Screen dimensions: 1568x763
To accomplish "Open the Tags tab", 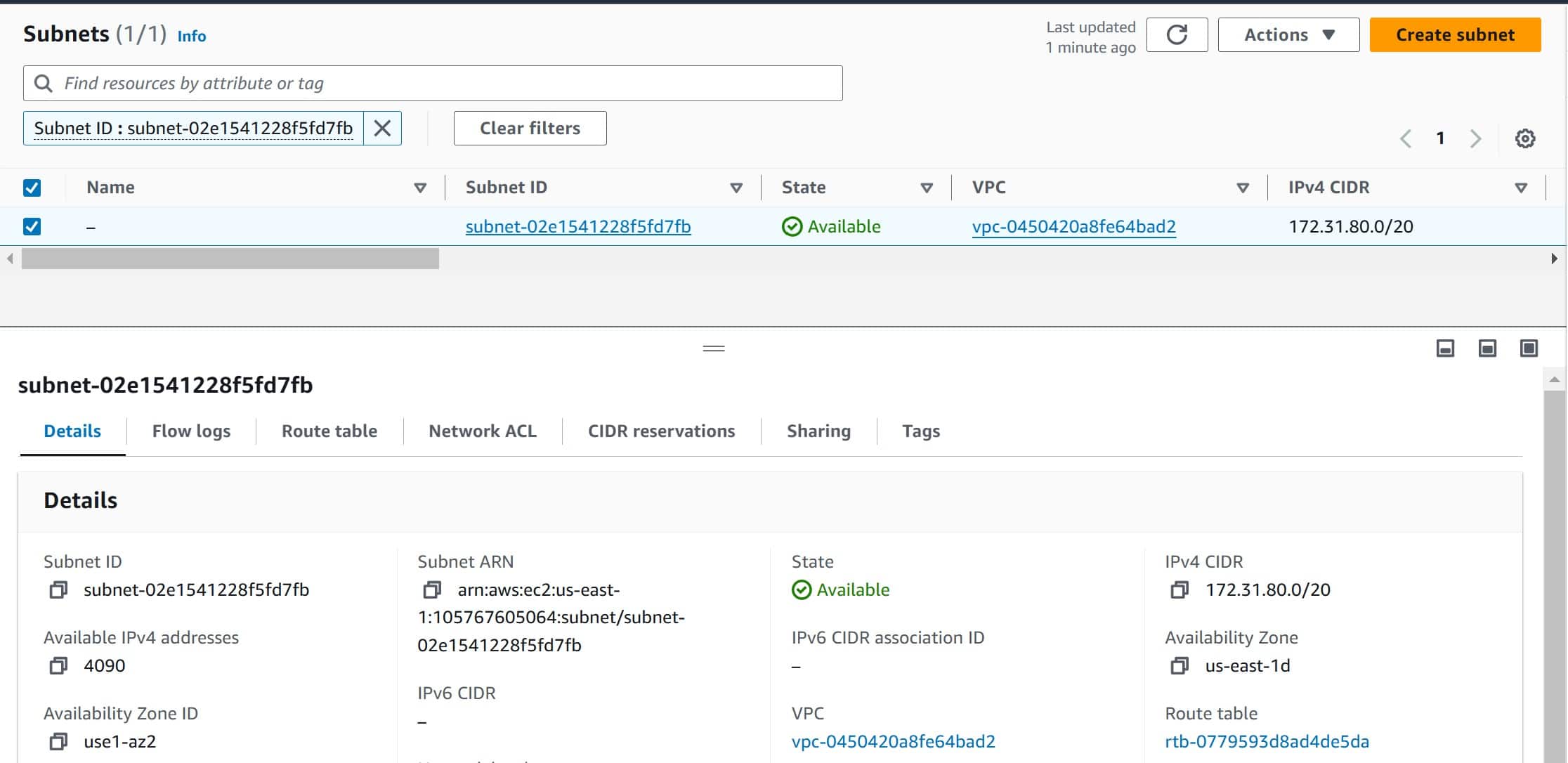I will point(921,431).
